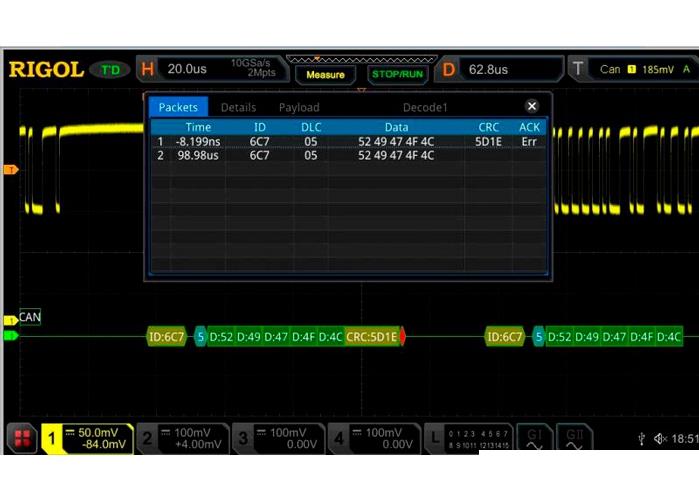Viewport: 699px width, 500px height.
Task: Enable channel 3
Action: [277, 438]
